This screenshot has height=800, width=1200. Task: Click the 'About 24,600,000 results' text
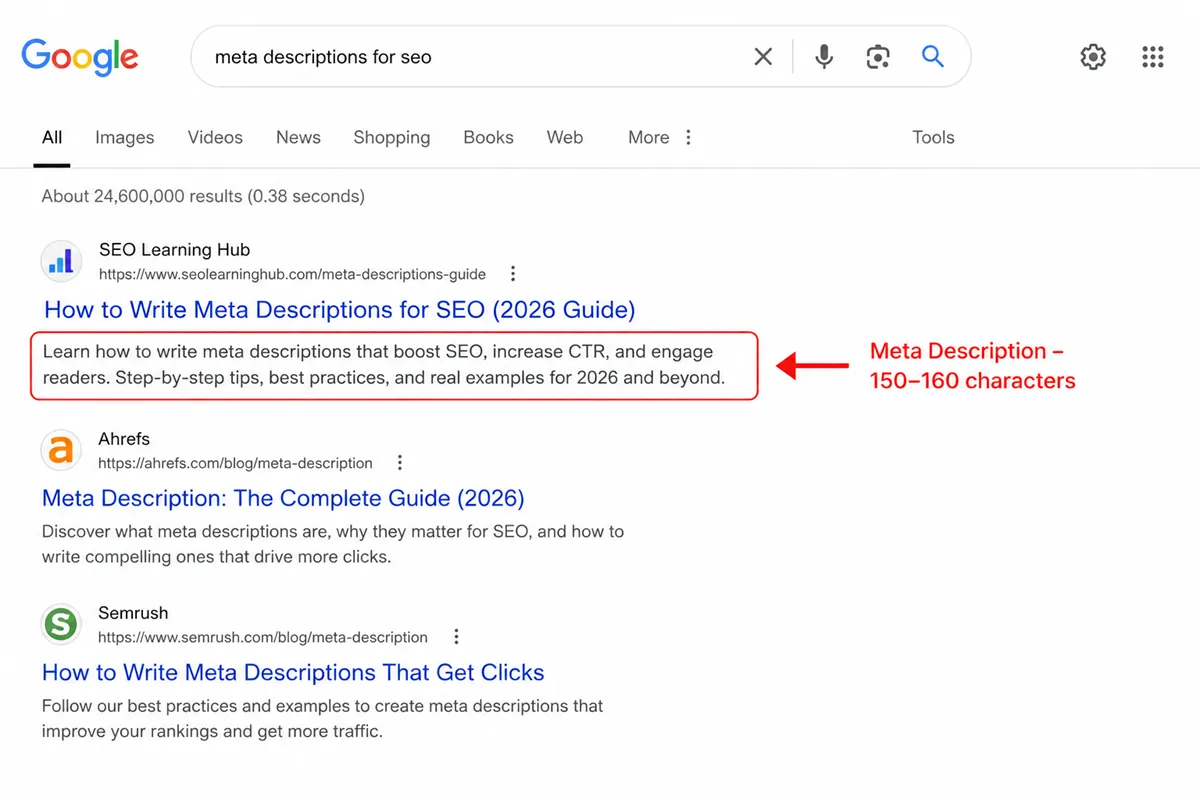pos(203,196)
